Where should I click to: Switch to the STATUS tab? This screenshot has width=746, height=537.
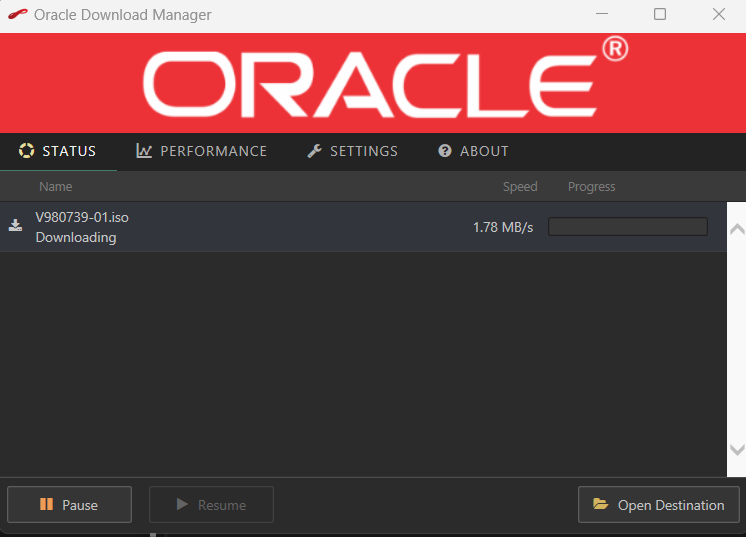coord(58,151)
